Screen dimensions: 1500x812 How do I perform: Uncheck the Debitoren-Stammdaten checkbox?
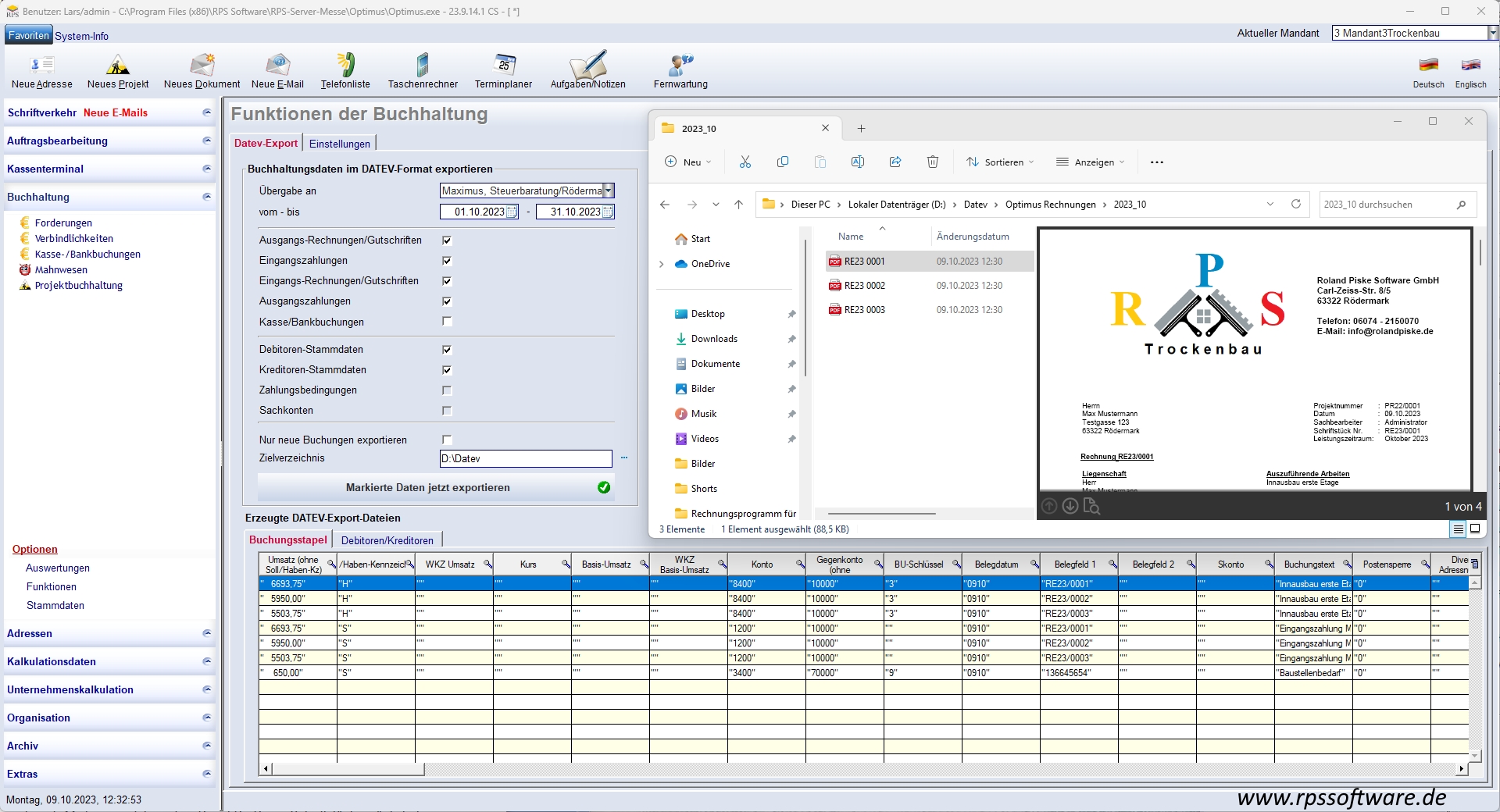pyautogui.click(x=447, y=350)
